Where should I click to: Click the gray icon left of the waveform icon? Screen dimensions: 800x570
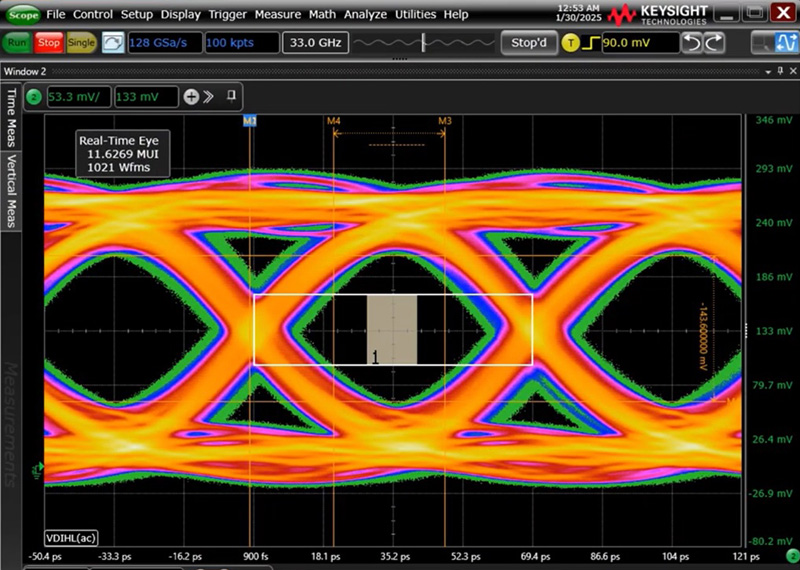point(763,43)
